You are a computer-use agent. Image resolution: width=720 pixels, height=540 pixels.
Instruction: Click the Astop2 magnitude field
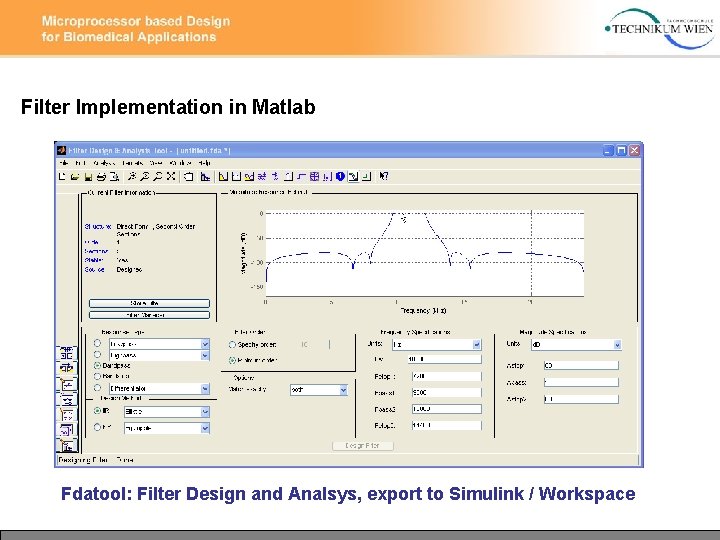pyautogui.click(x=581, y=399)
